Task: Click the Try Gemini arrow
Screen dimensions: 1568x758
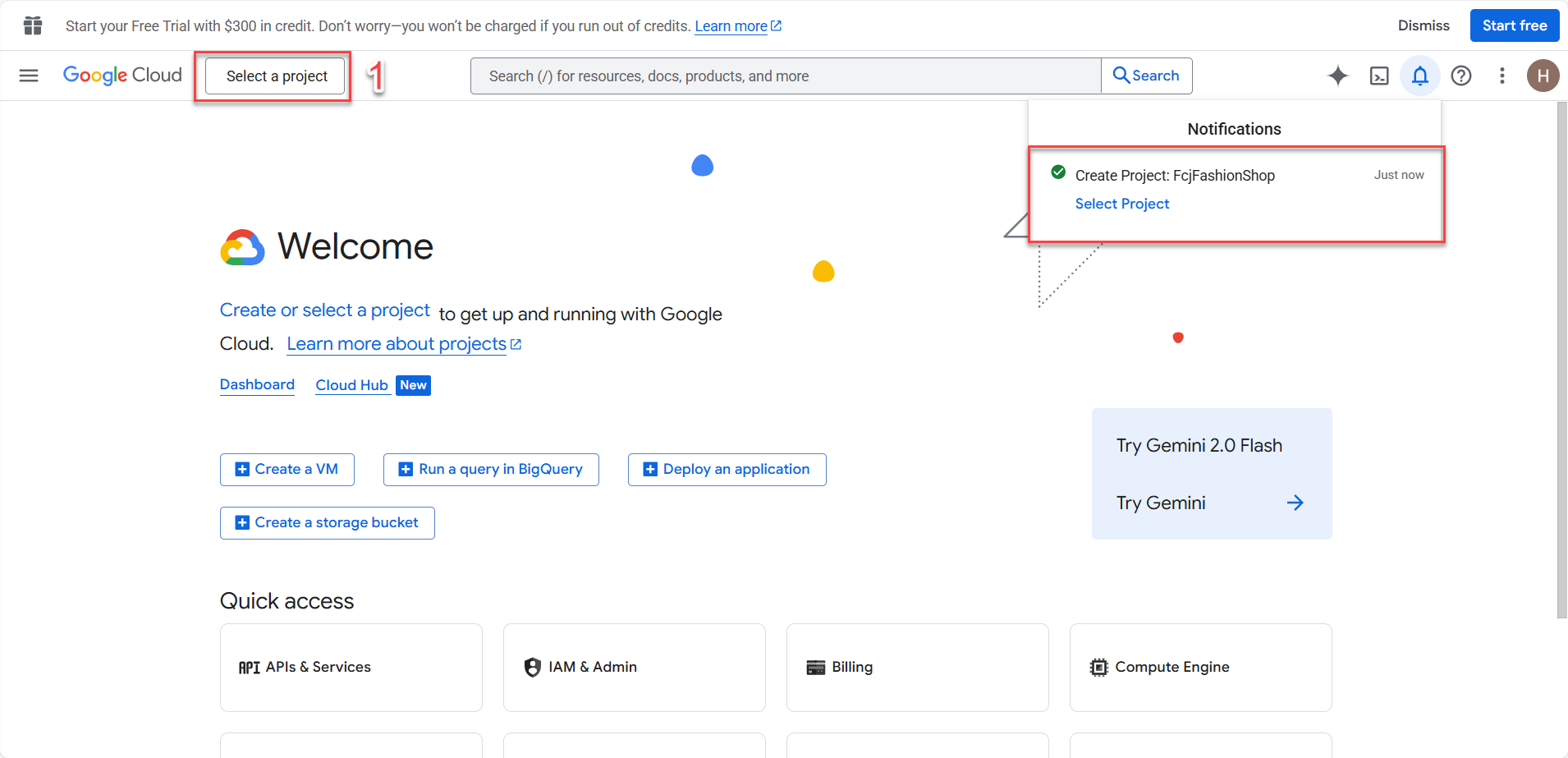Action: coord(1295,503)
